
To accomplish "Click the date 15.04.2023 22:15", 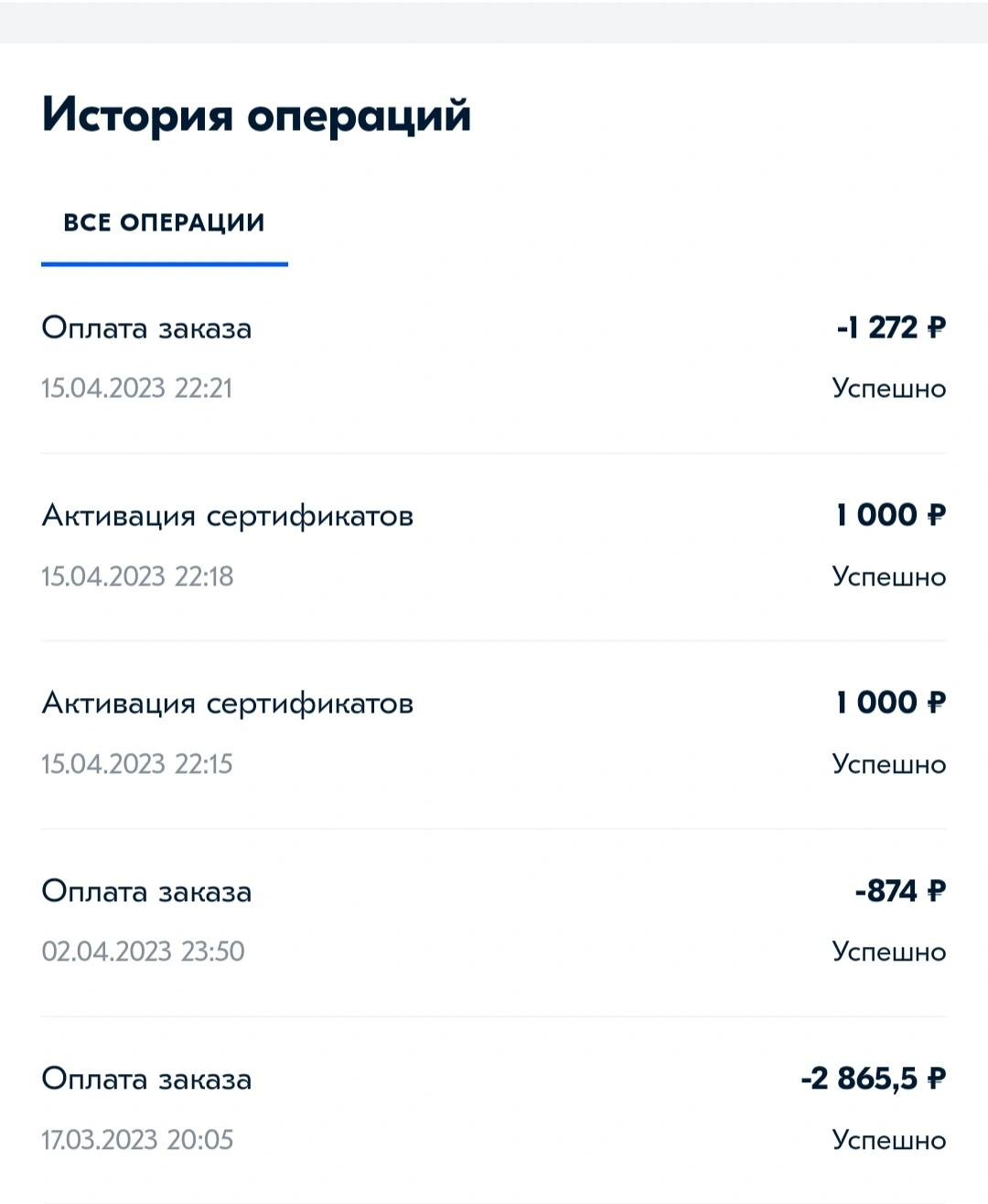I will [137, 764].
